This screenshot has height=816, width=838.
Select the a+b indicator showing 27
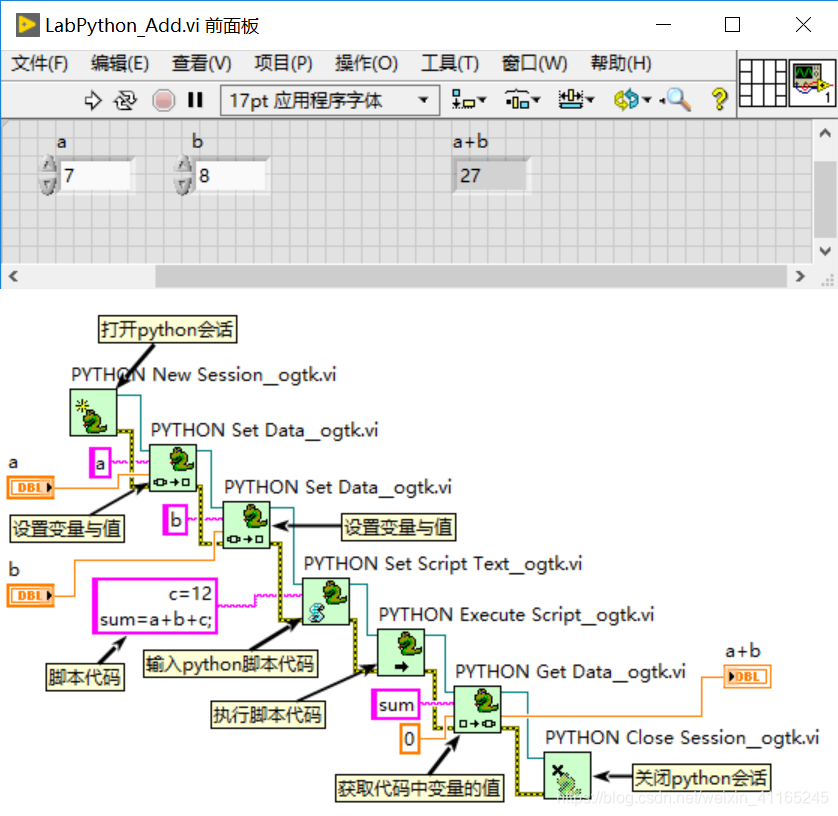click(490, 175)
